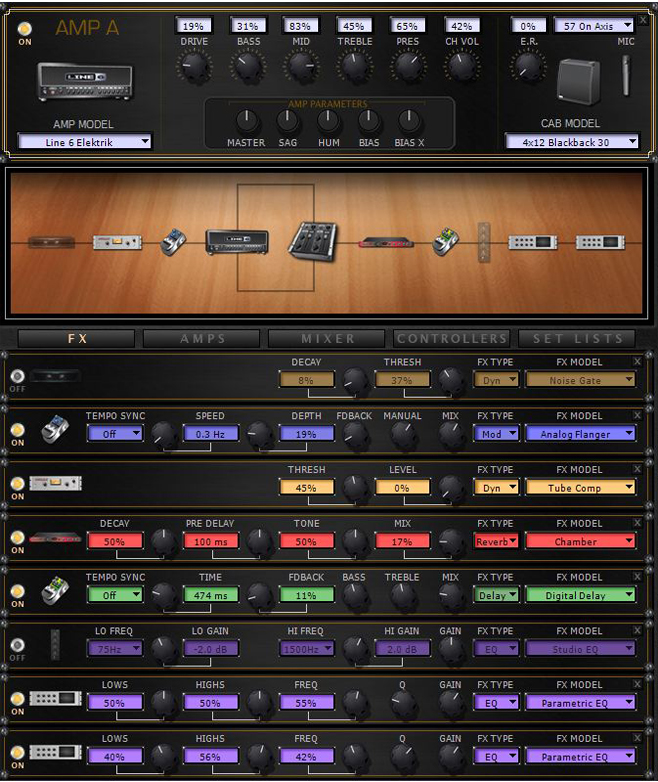658x782 pixels.
Task: Click the Master knob in Amp Parameters
Action: [246, 121]
